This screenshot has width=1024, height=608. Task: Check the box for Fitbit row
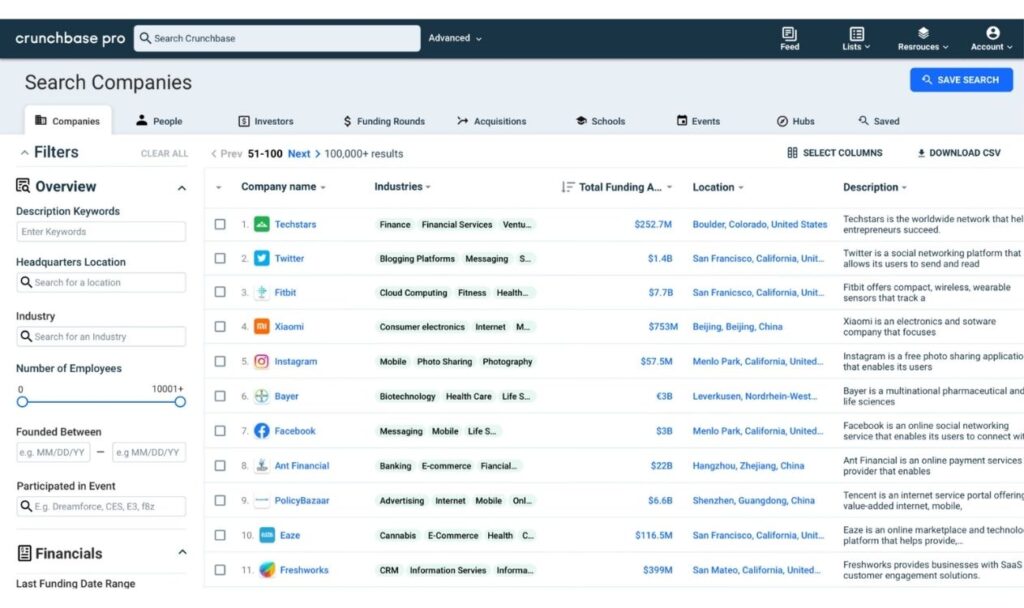[x=220, y=292]
